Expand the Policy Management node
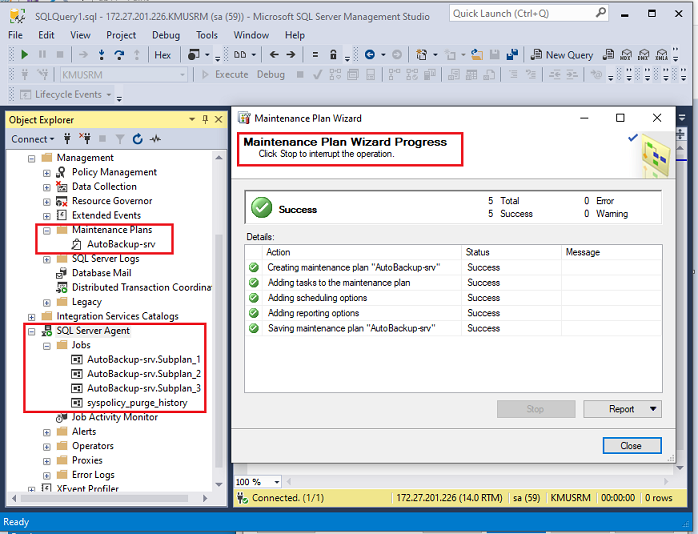Image resolution: width=698 pixels, height=534 pixels. point(46,172)
